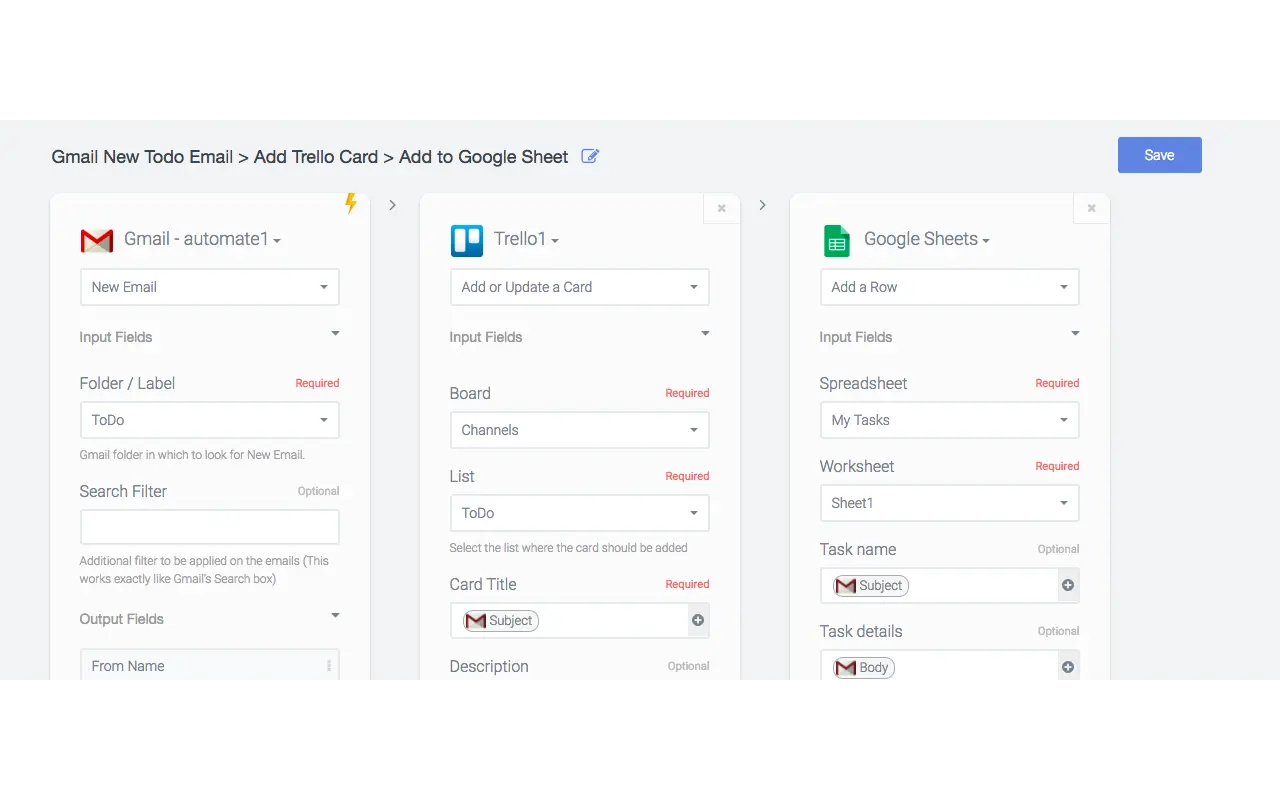Screen dimensions: 1280x800
Task: Expand the Output Fields section on the Gmail card
Action: coord(335,615)
